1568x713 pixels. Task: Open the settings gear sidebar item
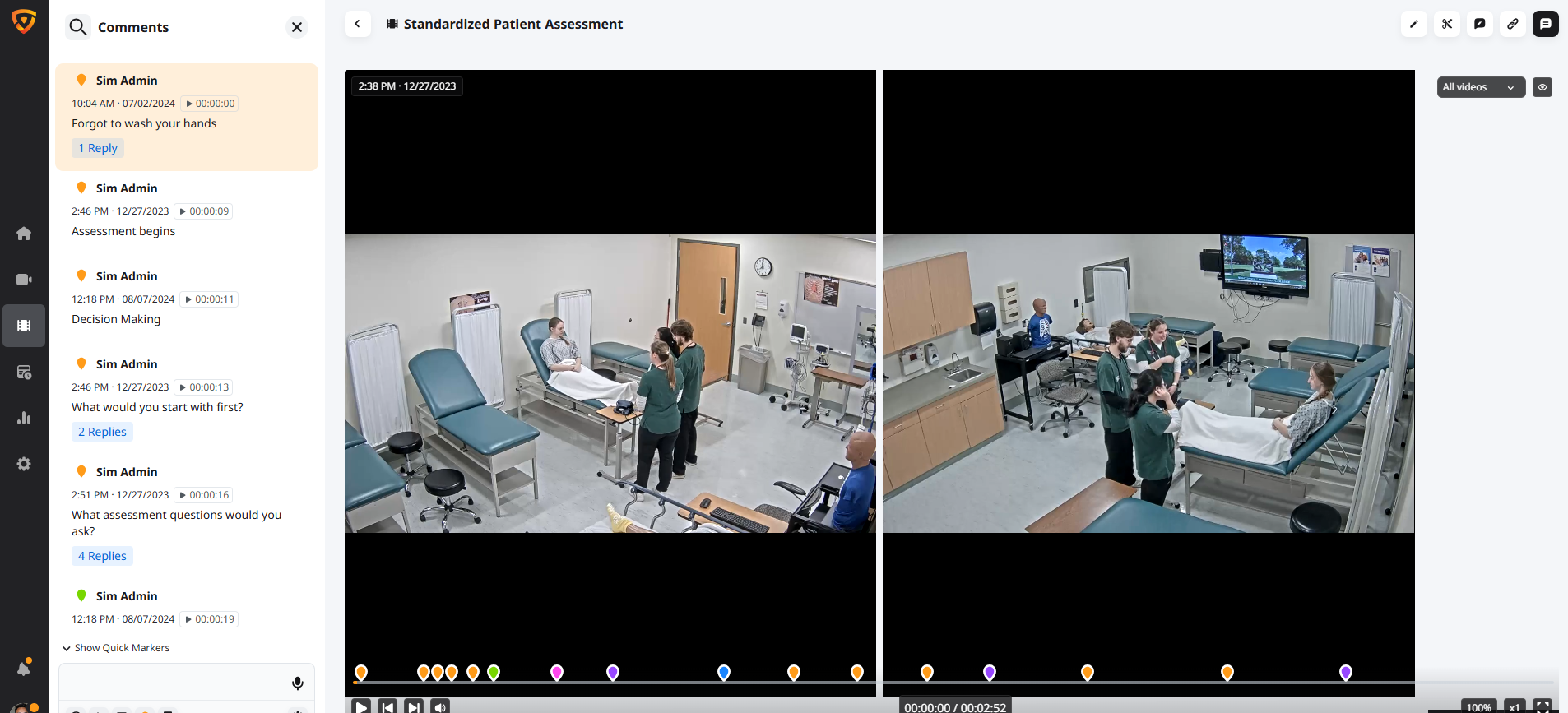pos(24,464)
